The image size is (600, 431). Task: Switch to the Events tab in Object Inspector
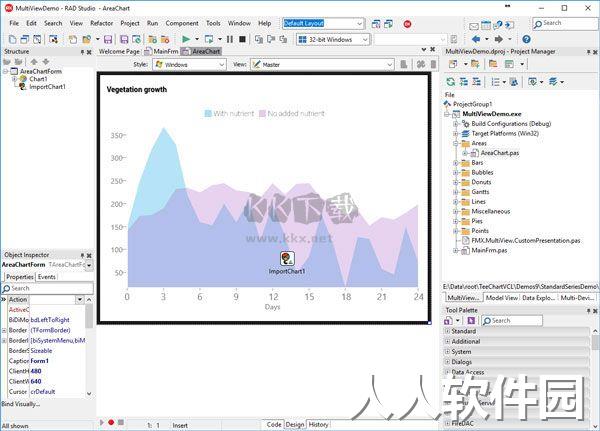47,277
